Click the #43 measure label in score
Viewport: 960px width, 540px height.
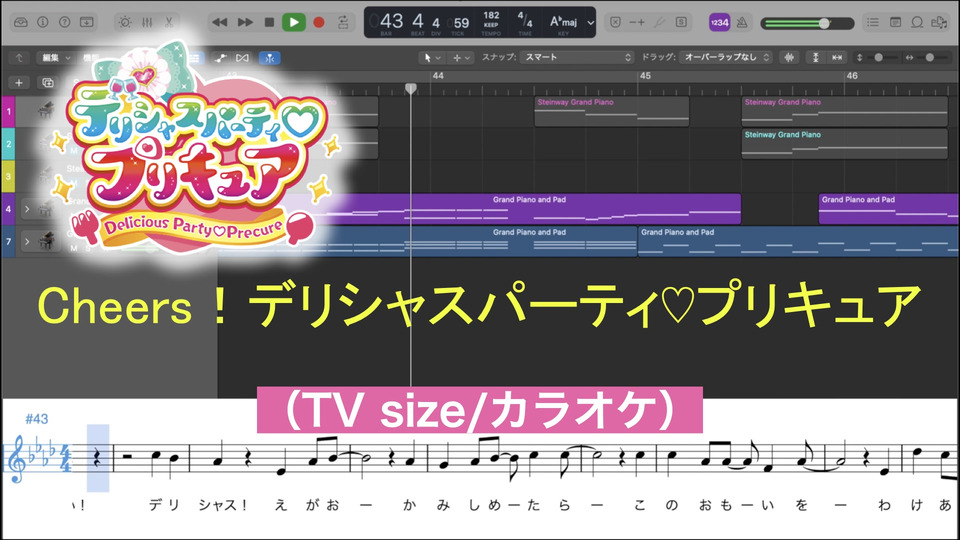pos(37,419)
